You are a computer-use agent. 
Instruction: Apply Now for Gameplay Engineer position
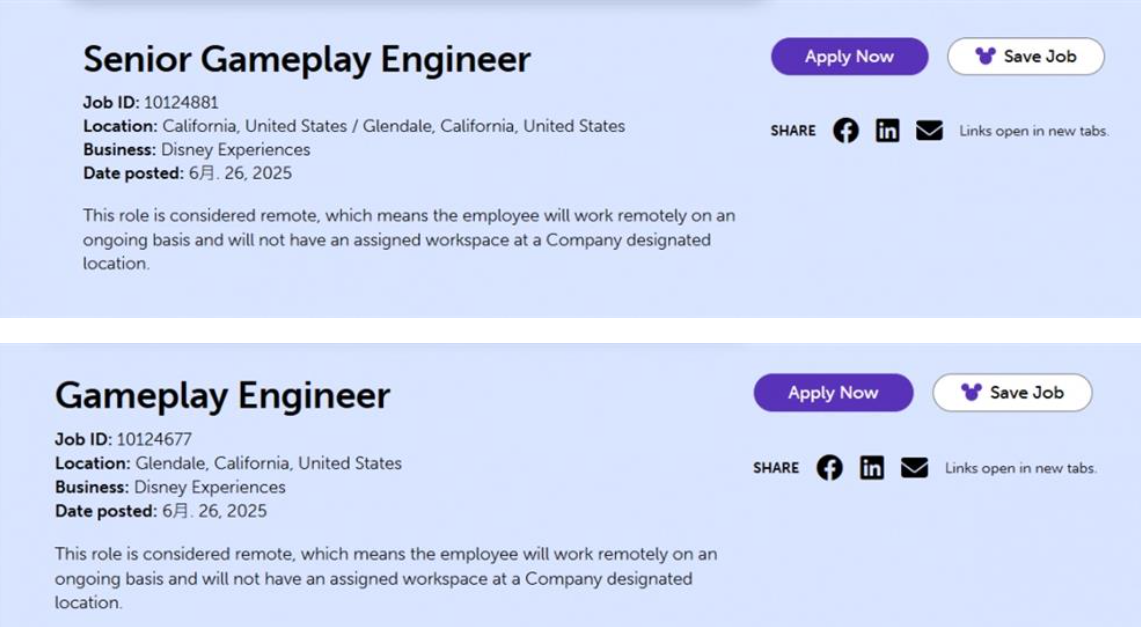pos(833,393)
